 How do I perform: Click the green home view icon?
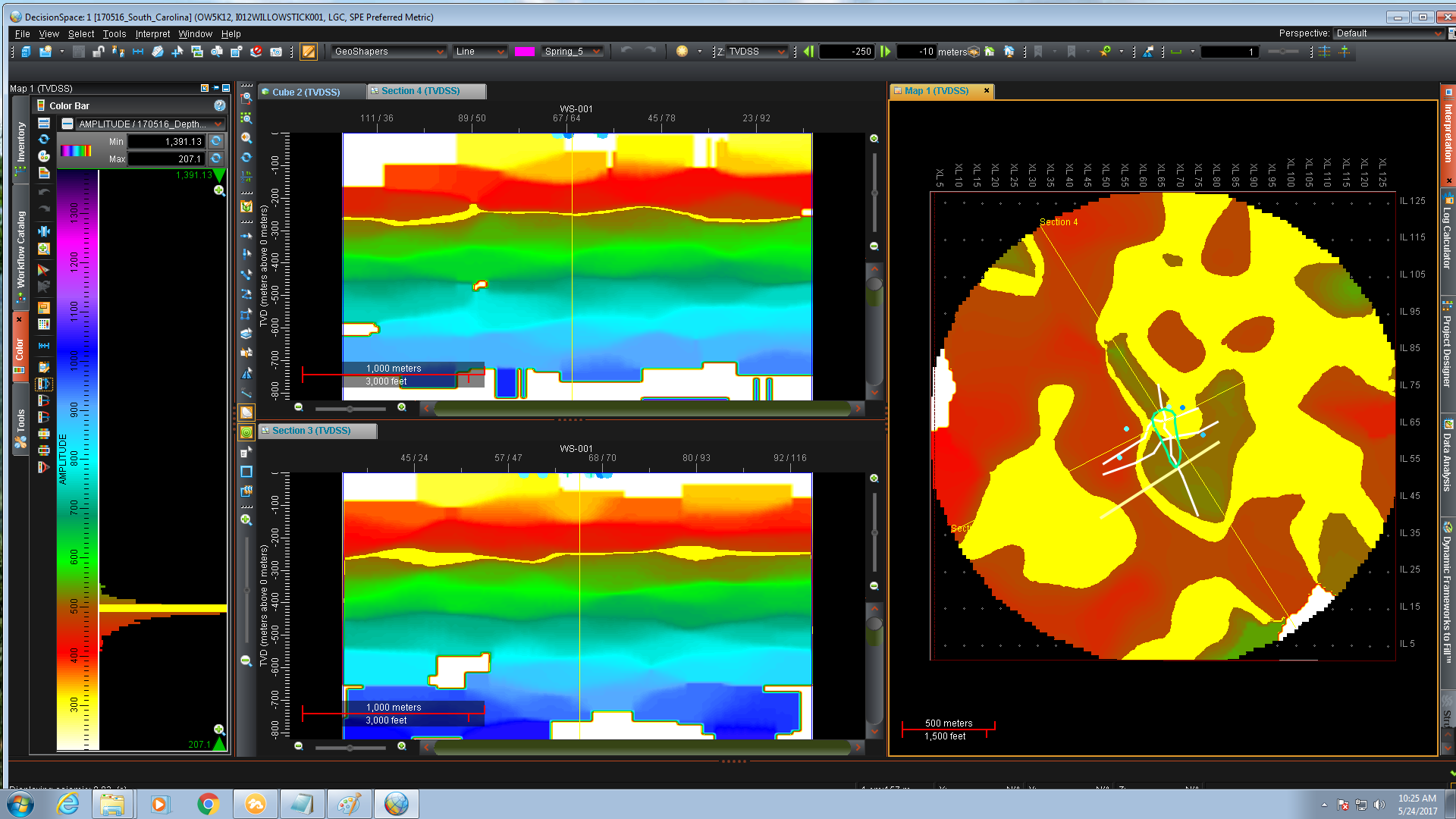coord(990,52)
